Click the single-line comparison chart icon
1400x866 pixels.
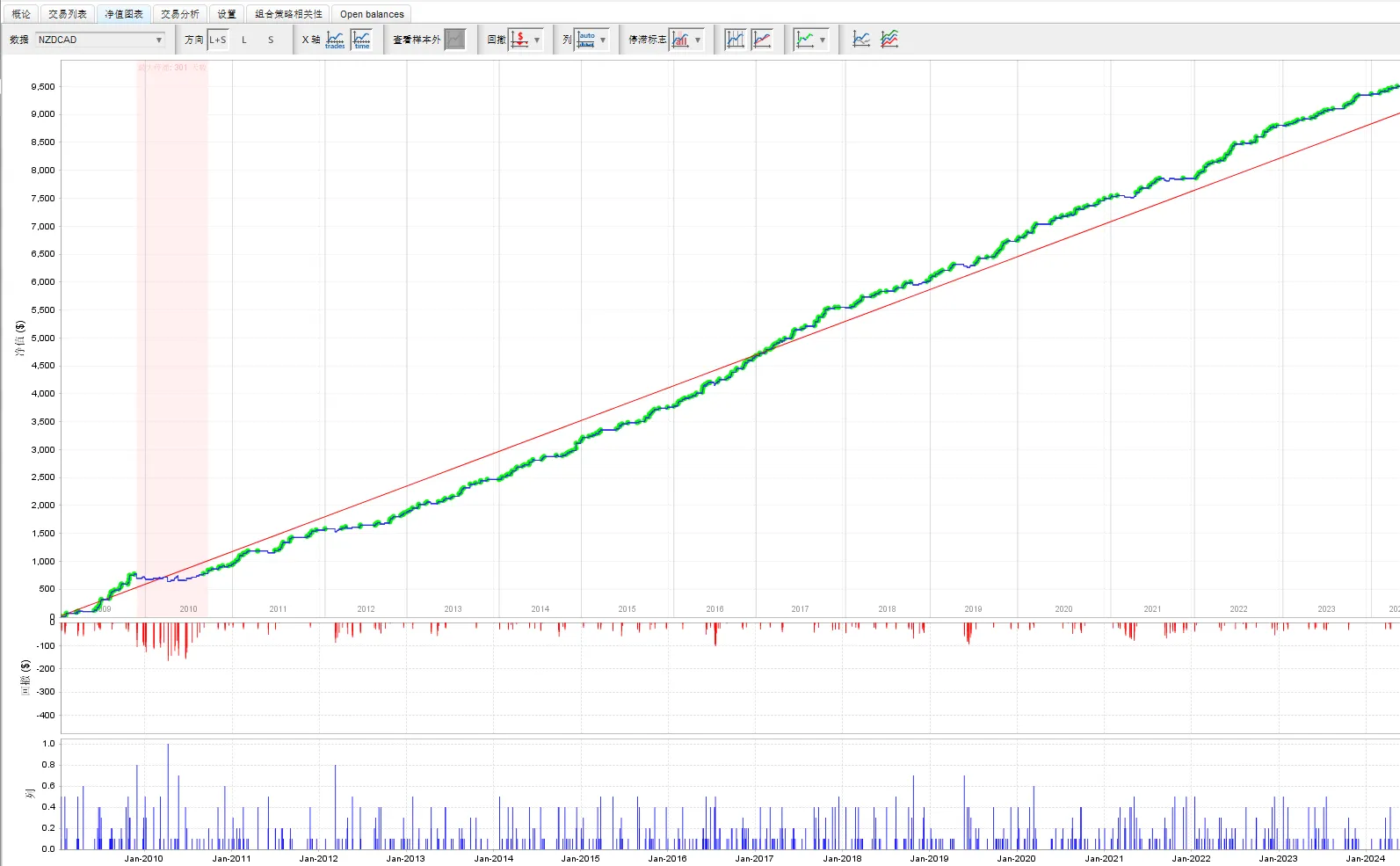[x=861, y=40]
